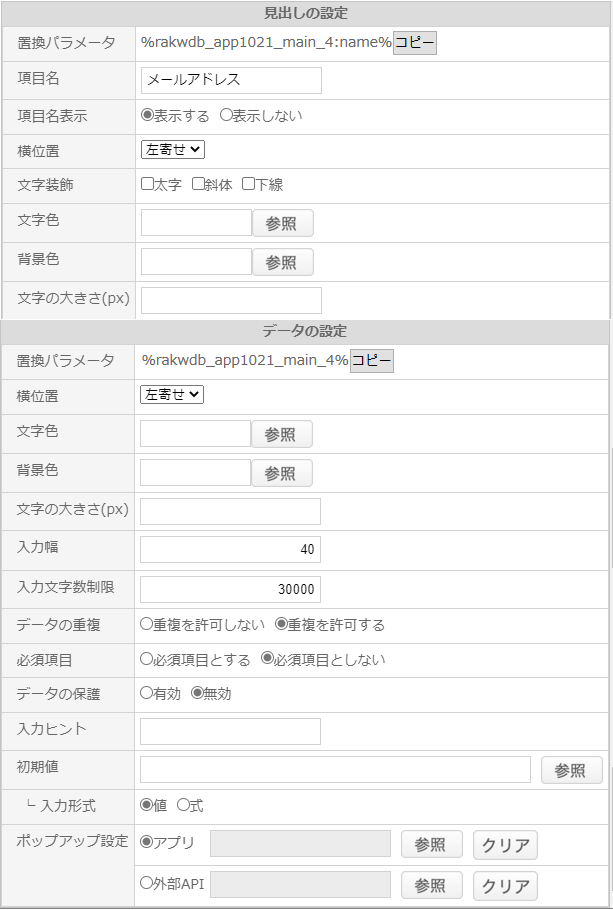Image resolution: width=613 pixels, height=910 pixels.
Task: Click the 項目名 field containing メールアドレス
Action: [231, 80]
